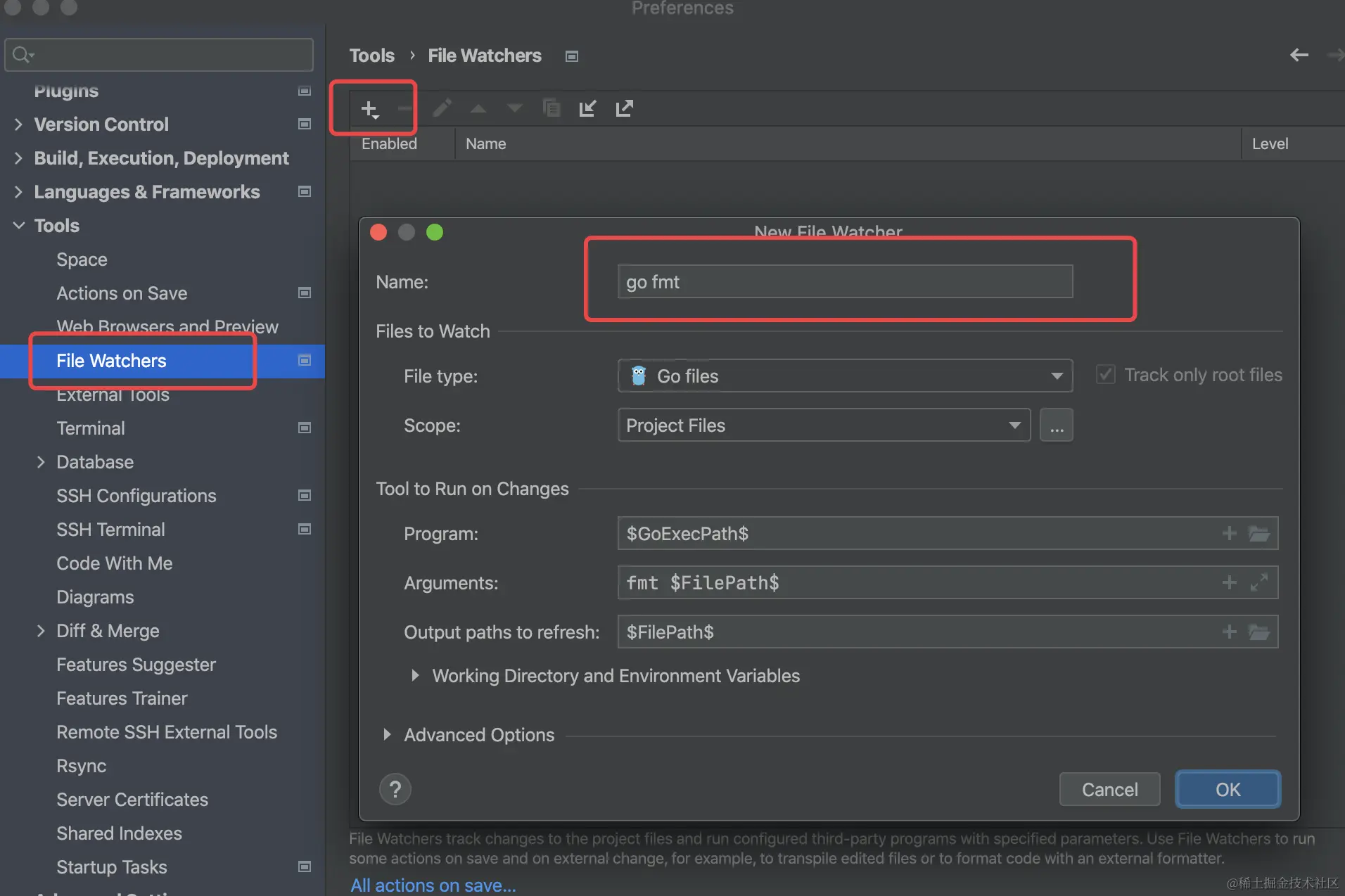Click project-level icon next to Actions on Save

(x=305, y=293)
